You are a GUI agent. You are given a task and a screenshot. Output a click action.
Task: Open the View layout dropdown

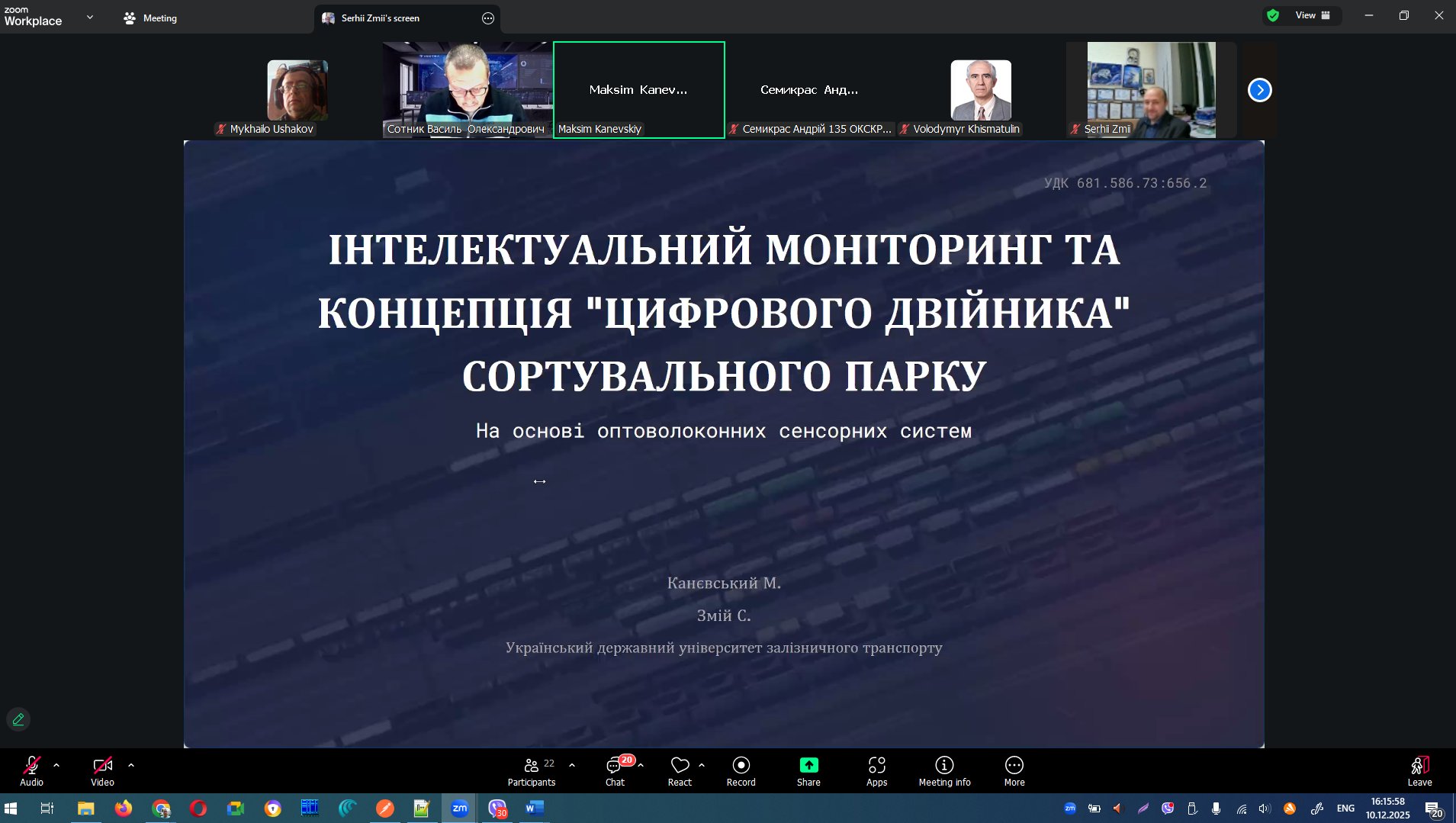pos(1312,15)
